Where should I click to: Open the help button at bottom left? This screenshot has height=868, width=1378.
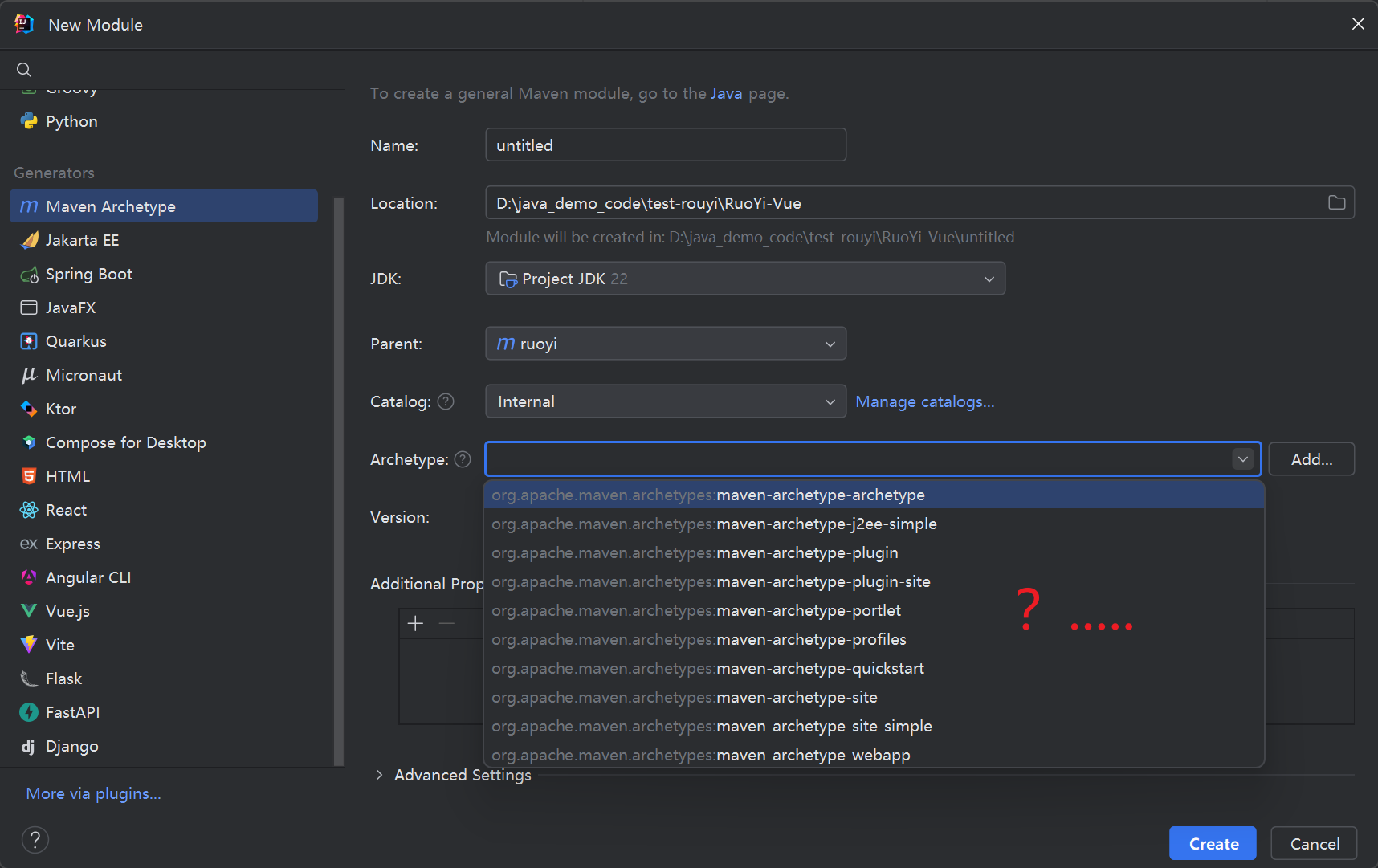[35, 841]
